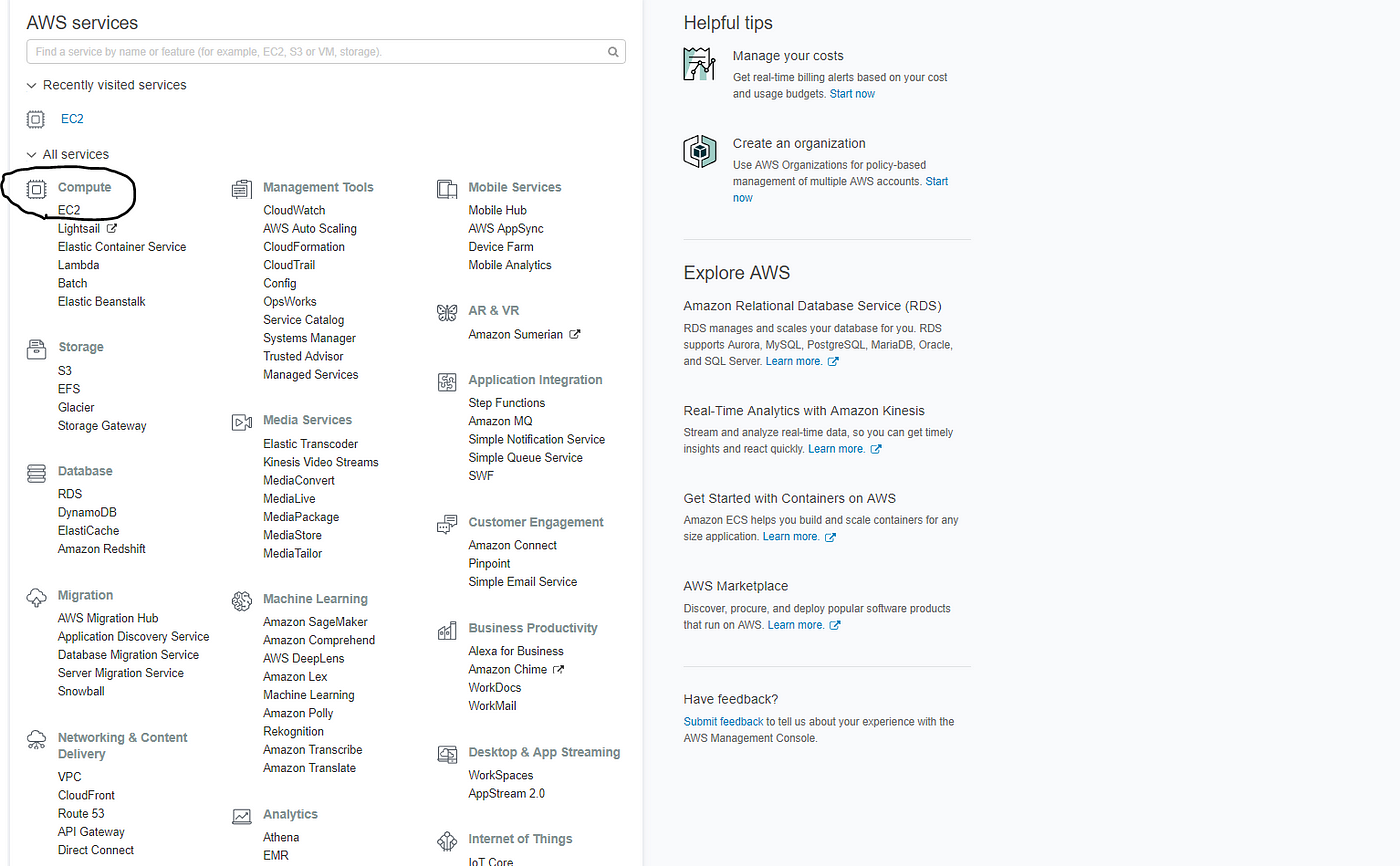This screenshot has width=1400, height=866.
Task: Open the S3 storage service
Action: click(65, 371)
